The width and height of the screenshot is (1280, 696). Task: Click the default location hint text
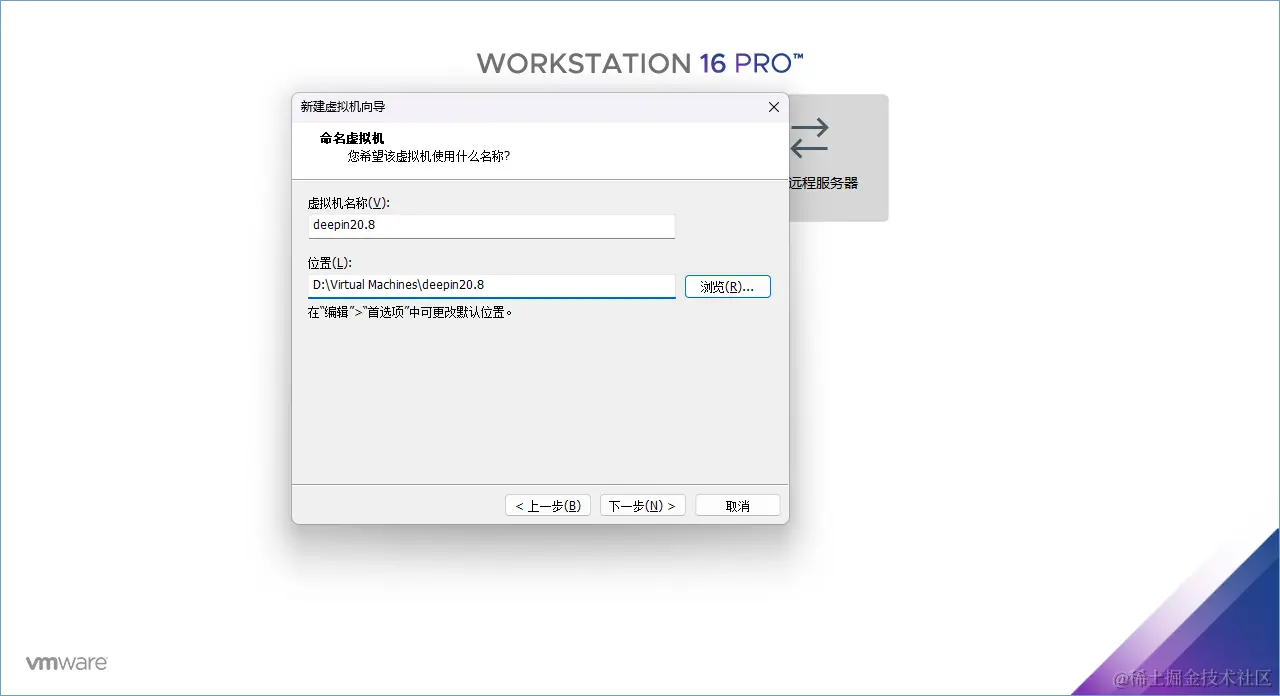410,312
